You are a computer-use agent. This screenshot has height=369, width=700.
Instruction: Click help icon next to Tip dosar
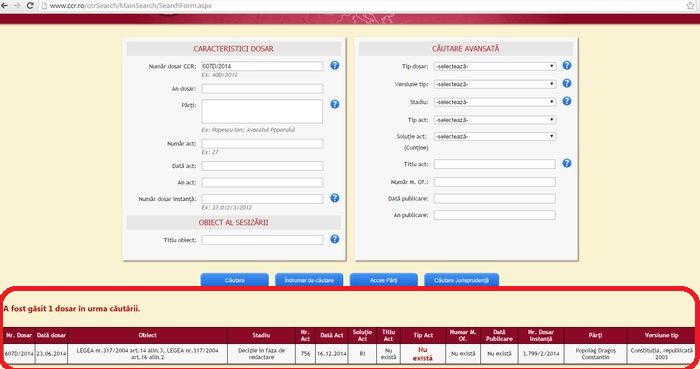[567, 66]
